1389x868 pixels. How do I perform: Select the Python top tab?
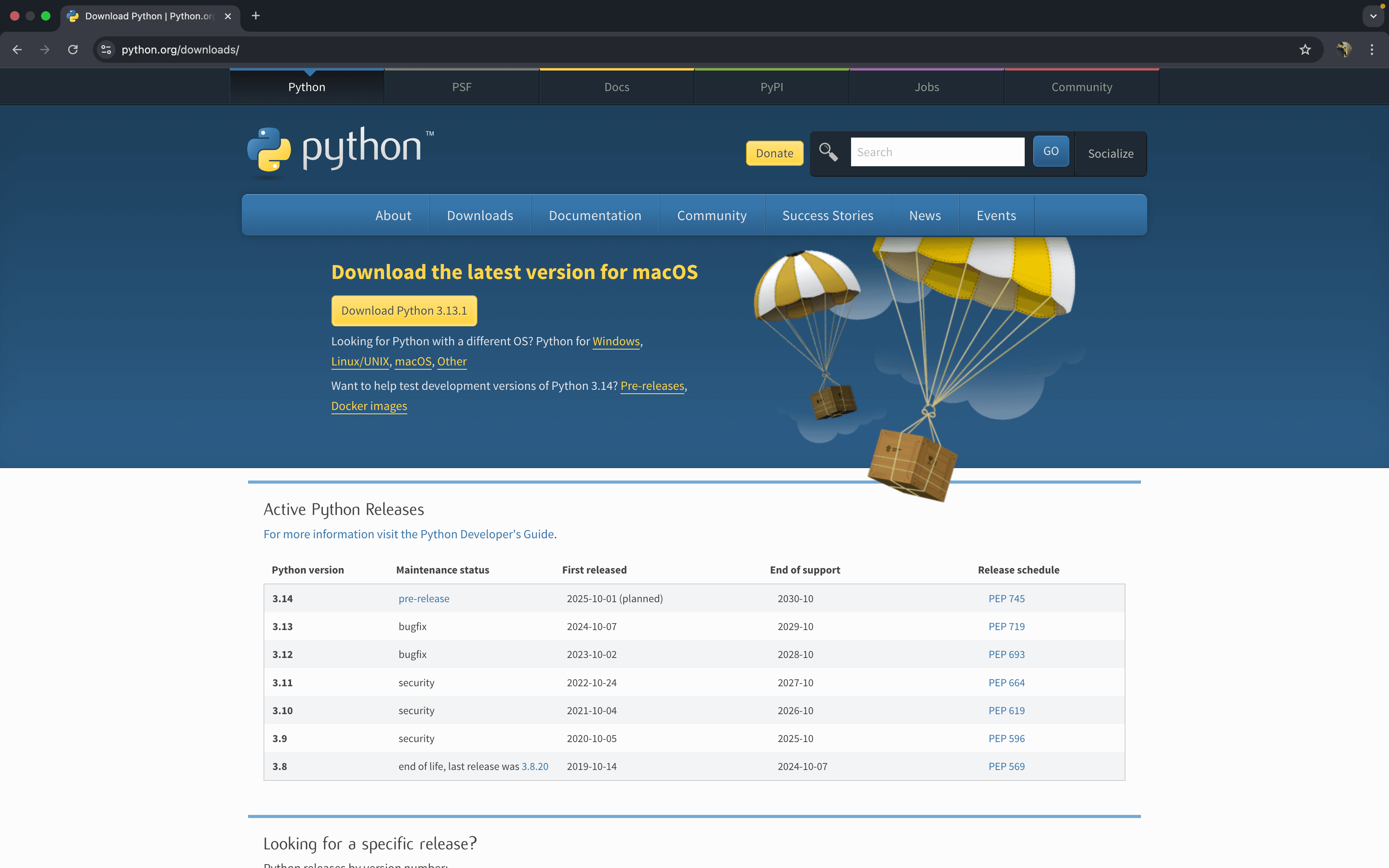pos(307,87)
